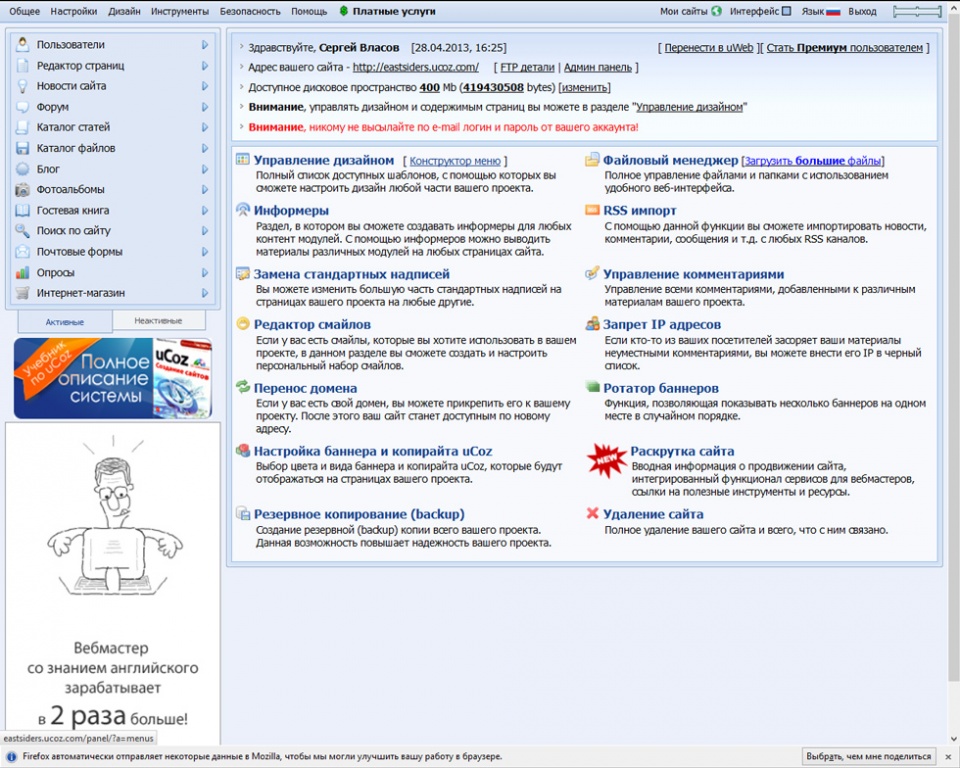
Task: Expand the Форум submenu arrow
Action: [x=205, y=107]
